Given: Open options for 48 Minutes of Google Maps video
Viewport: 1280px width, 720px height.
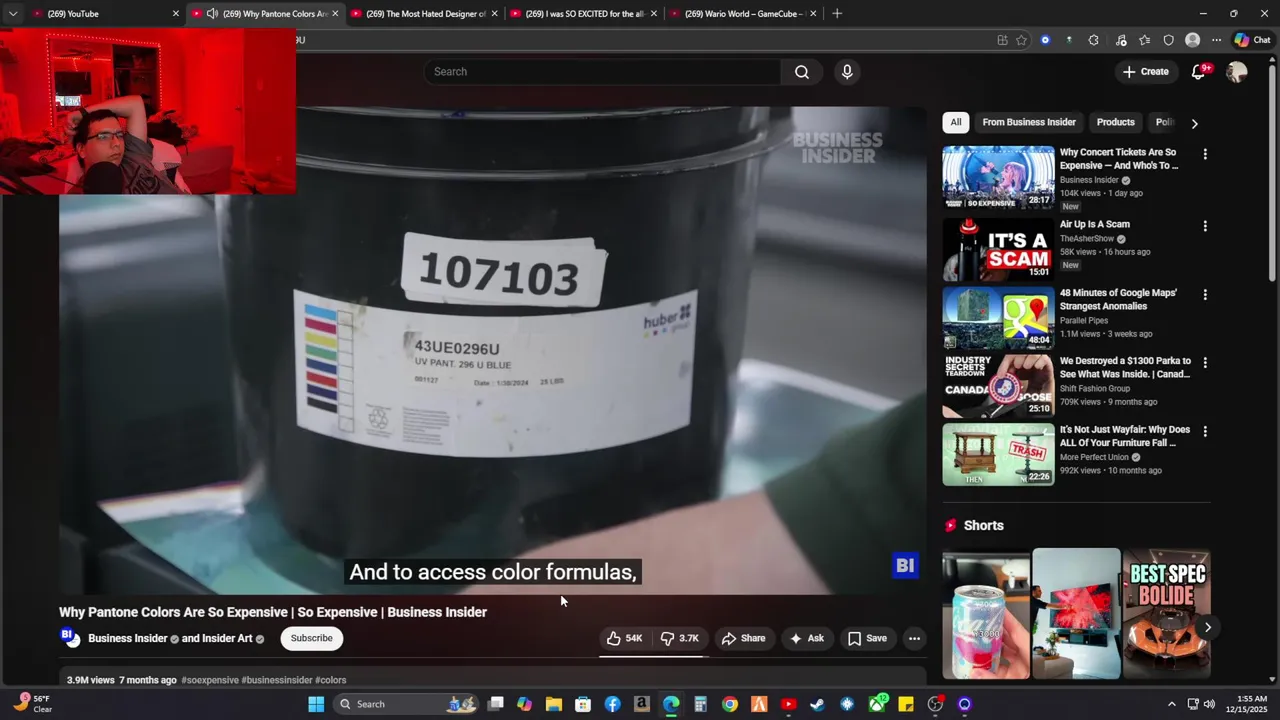Looking at the screenshot, I should 1205,295.
